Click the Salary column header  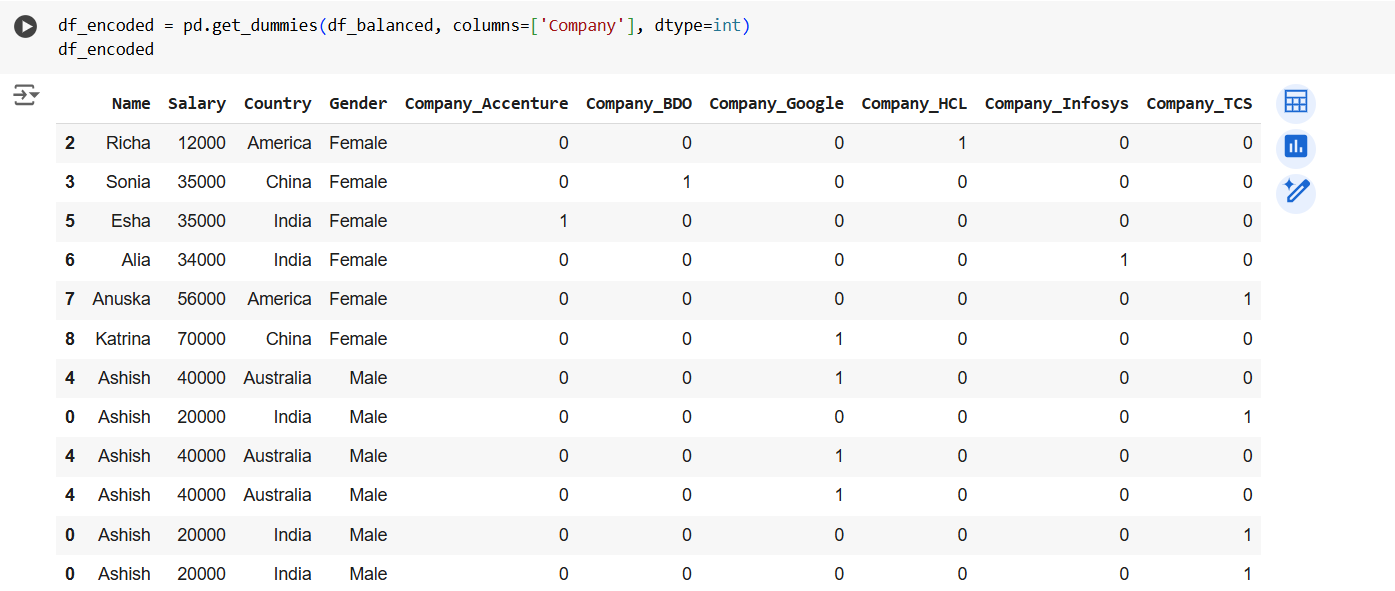coord(197,103)
